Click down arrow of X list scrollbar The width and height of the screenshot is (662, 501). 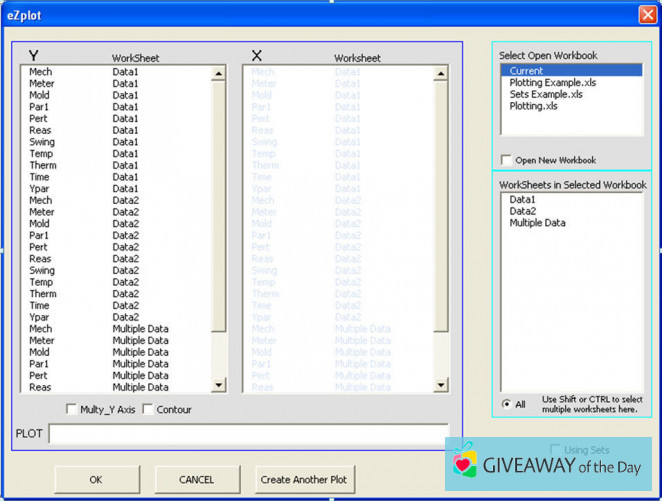(441, 385)
